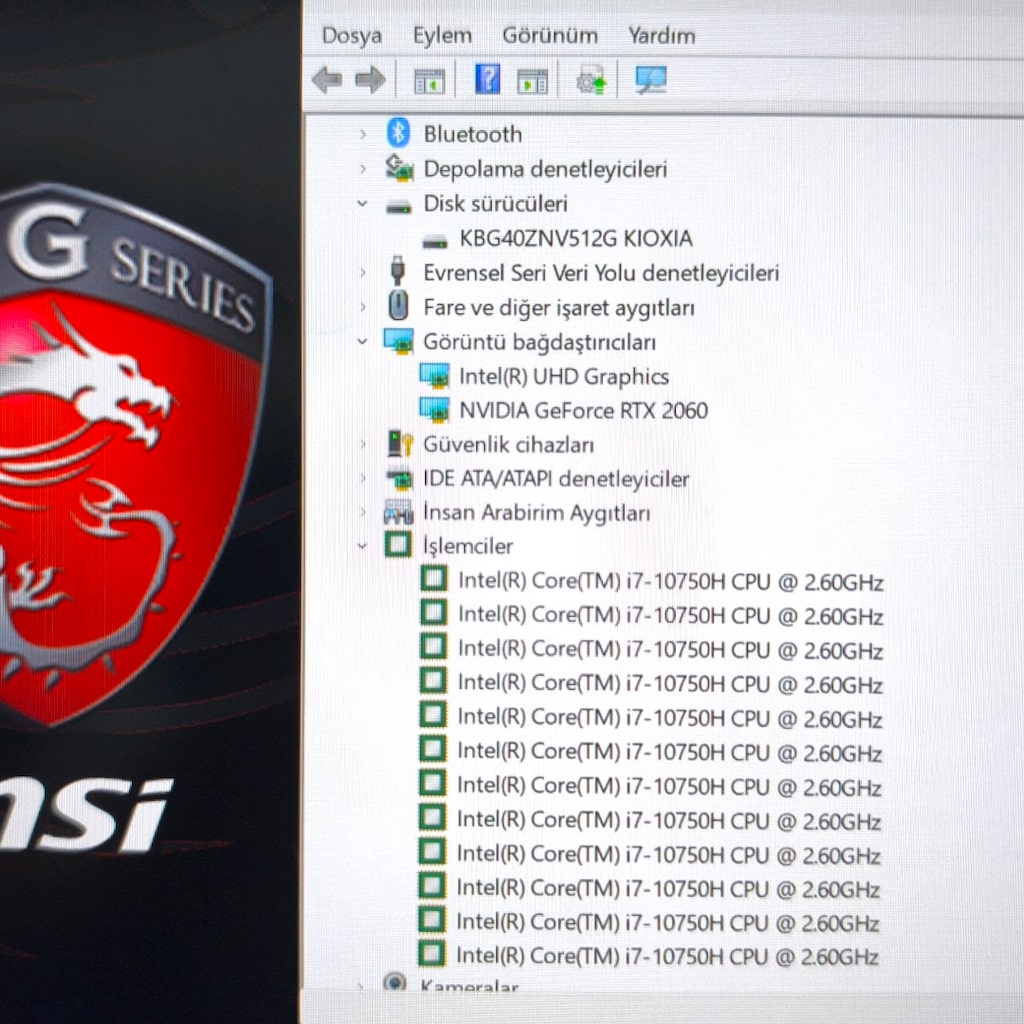Screen dimensions: 1024x1024
Task: Expand Fare ve diğer işaret aygıtları
Action: click(x=362, y=307)
